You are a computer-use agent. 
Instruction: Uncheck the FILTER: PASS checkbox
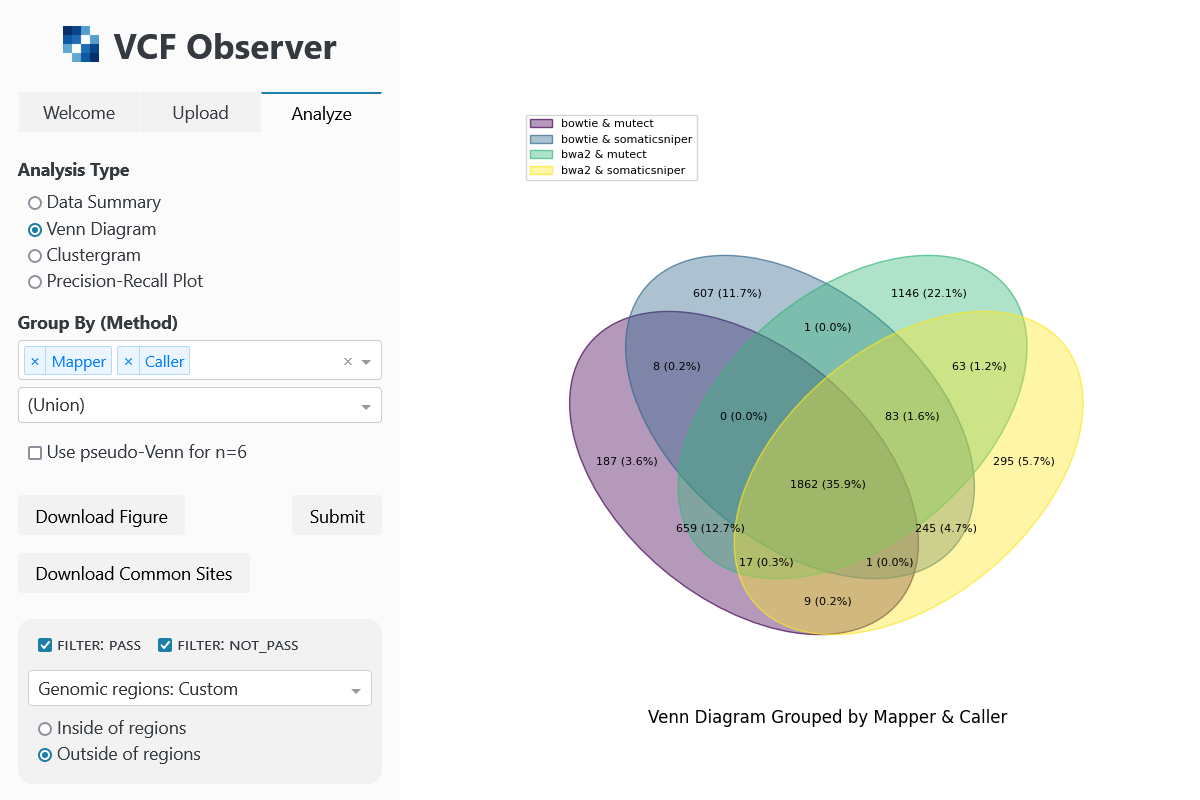[x=45, y=645]
